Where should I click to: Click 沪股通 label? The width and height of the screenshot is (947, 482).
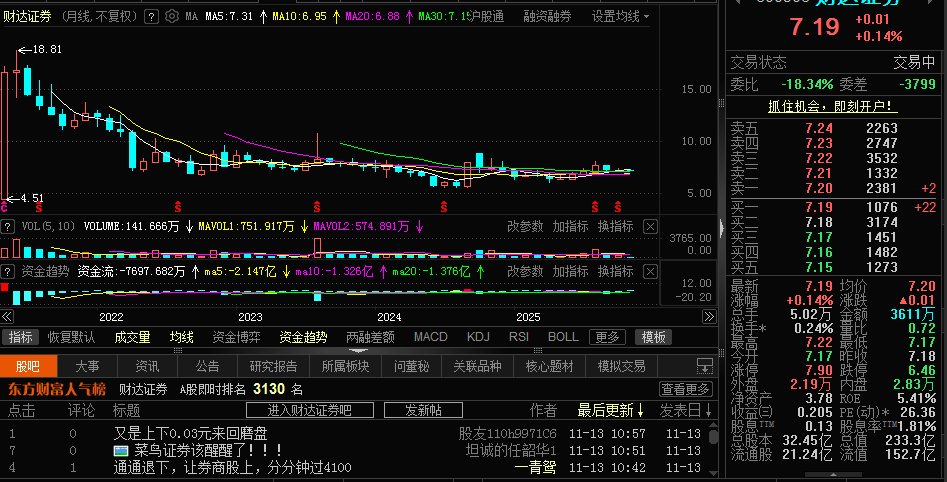point(487,16)
